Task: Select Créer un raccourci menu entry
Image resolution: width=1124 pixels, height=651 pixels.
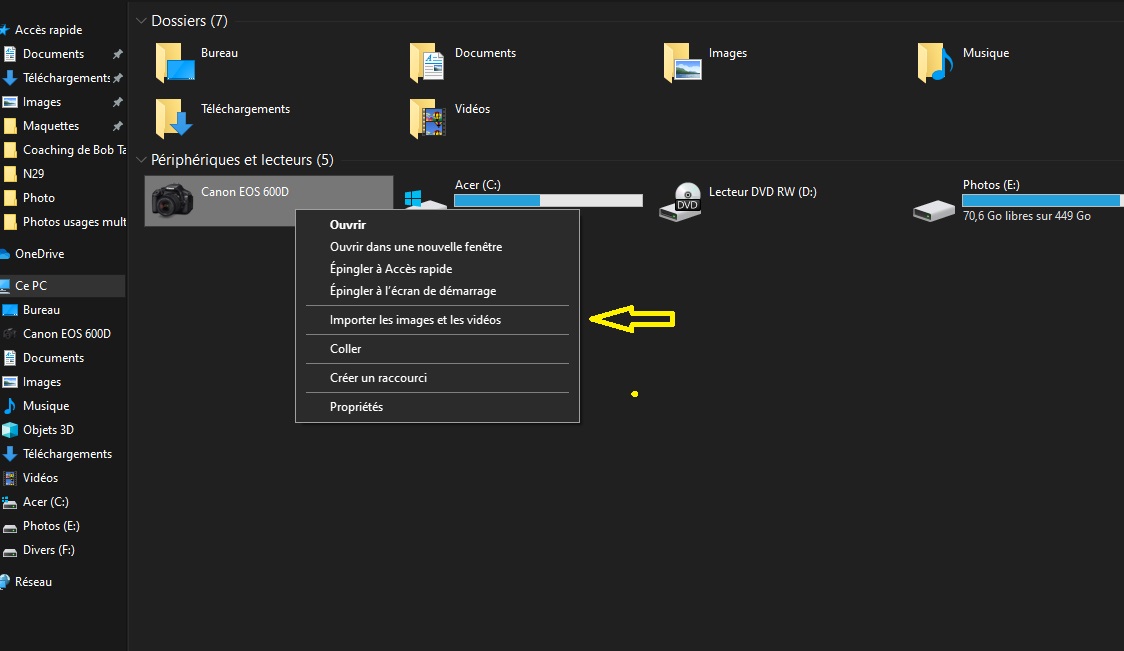Action: coord(378,378)
